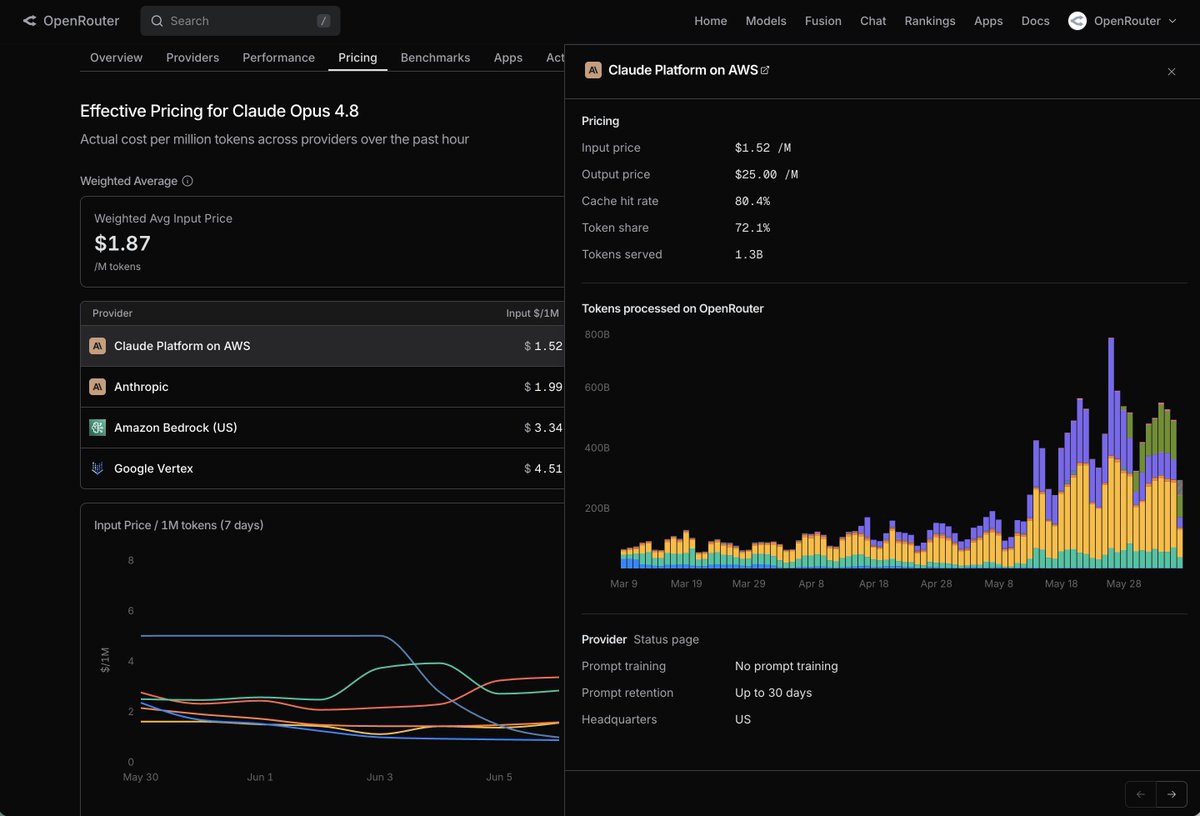1200x816 pixels.
Task: Click the Amazon Bedrock provider icon
Action: (97, 428)
